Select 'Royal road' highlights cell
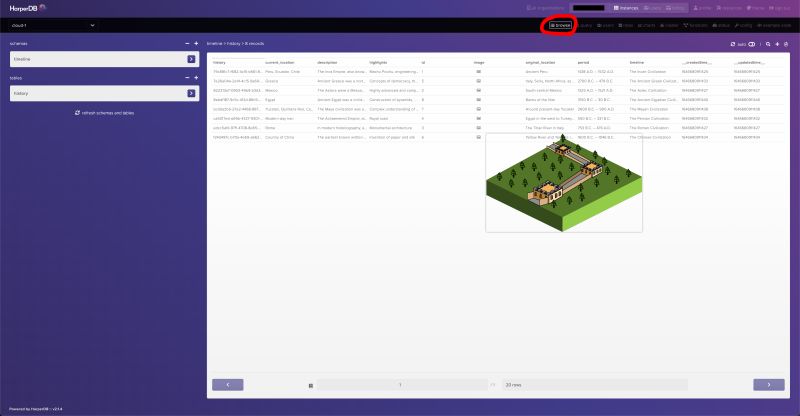800x416 pixels. [379, 118]
